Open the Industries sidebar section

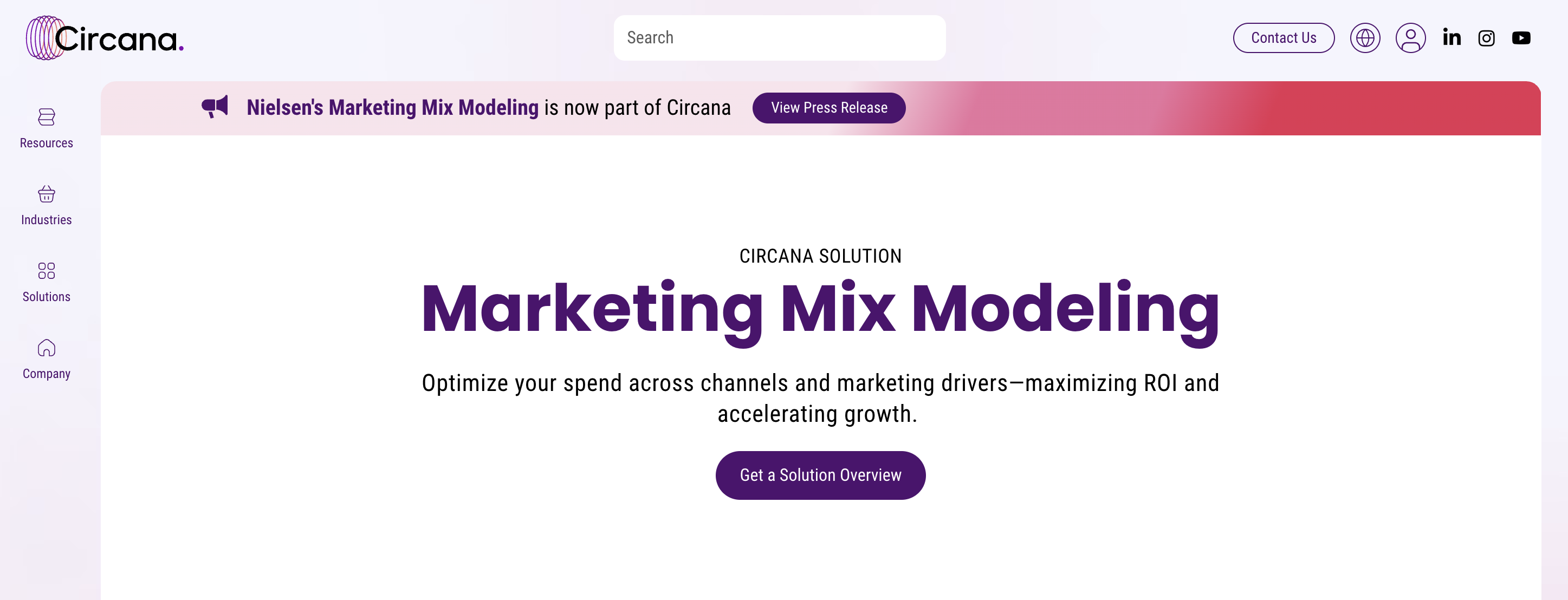tap(46, 220)
